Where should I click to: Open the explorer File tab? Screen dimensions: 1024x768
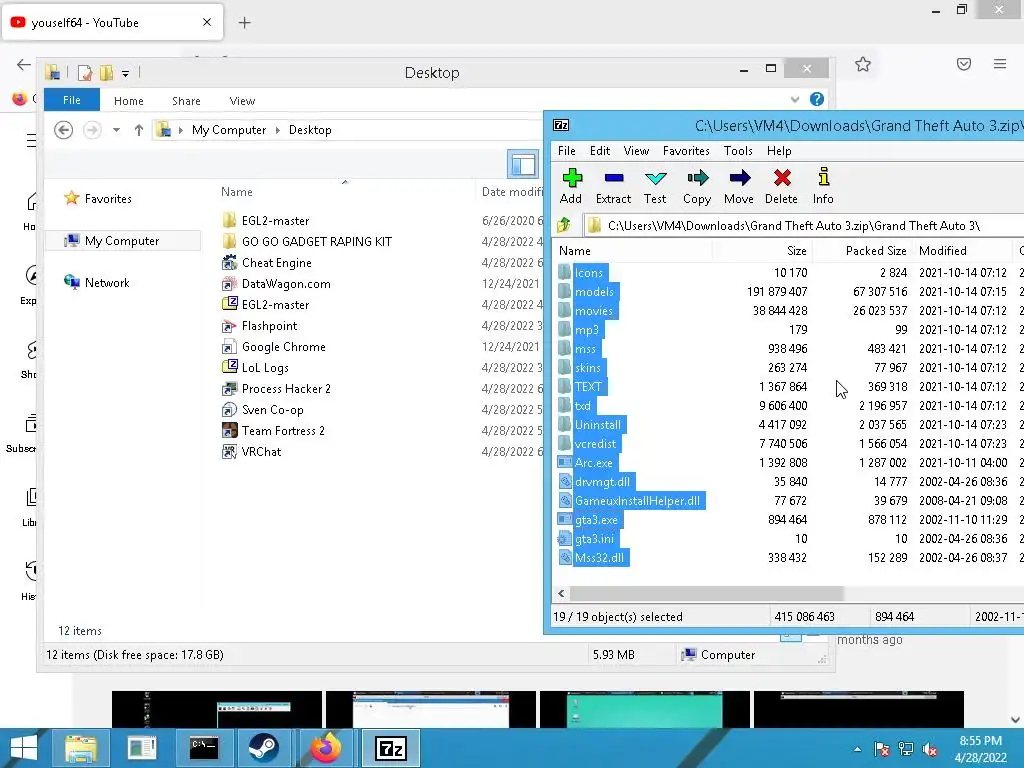(x=72, y=100)
